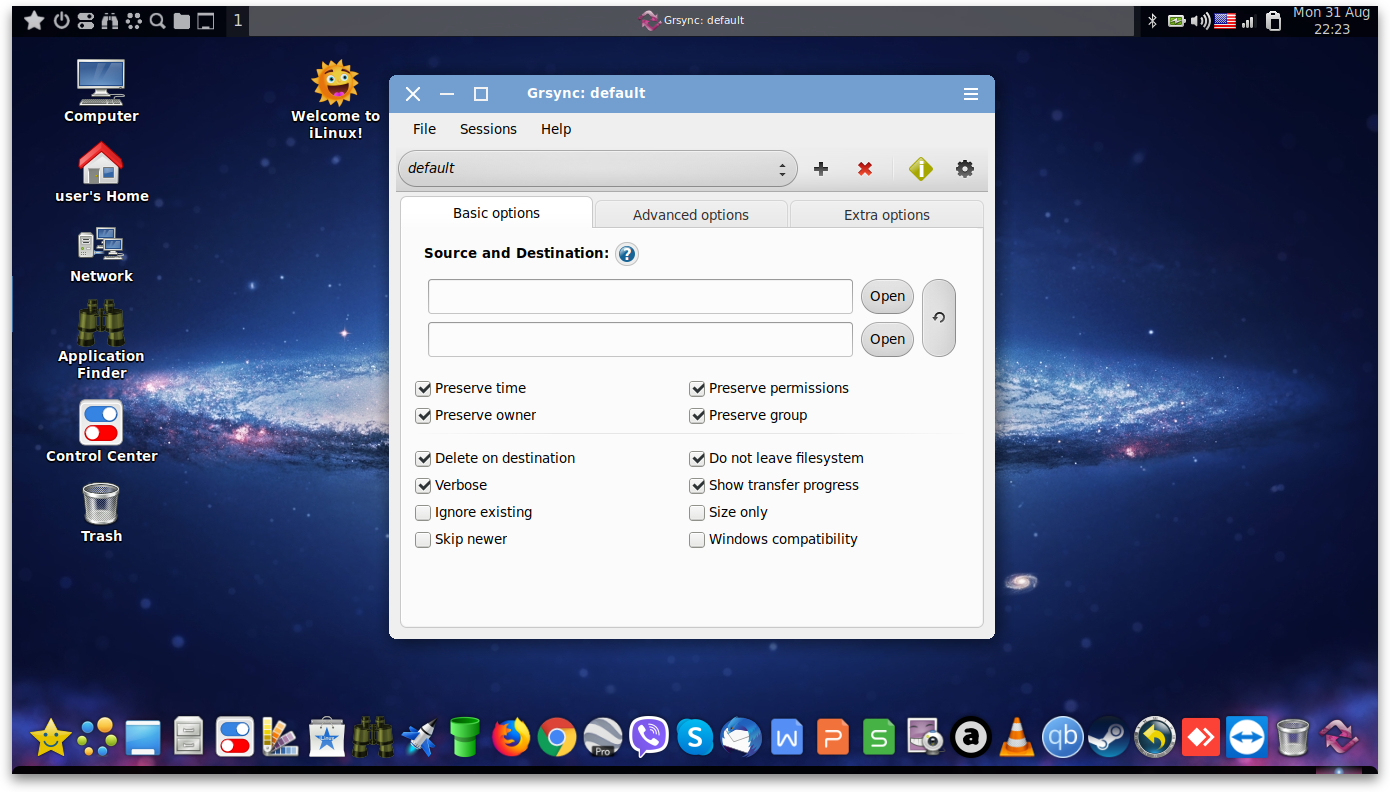Viewport: 1390px width, 792px height.
Task: Toggle Show transfer progress checkbox
Action: click(697, 486)
